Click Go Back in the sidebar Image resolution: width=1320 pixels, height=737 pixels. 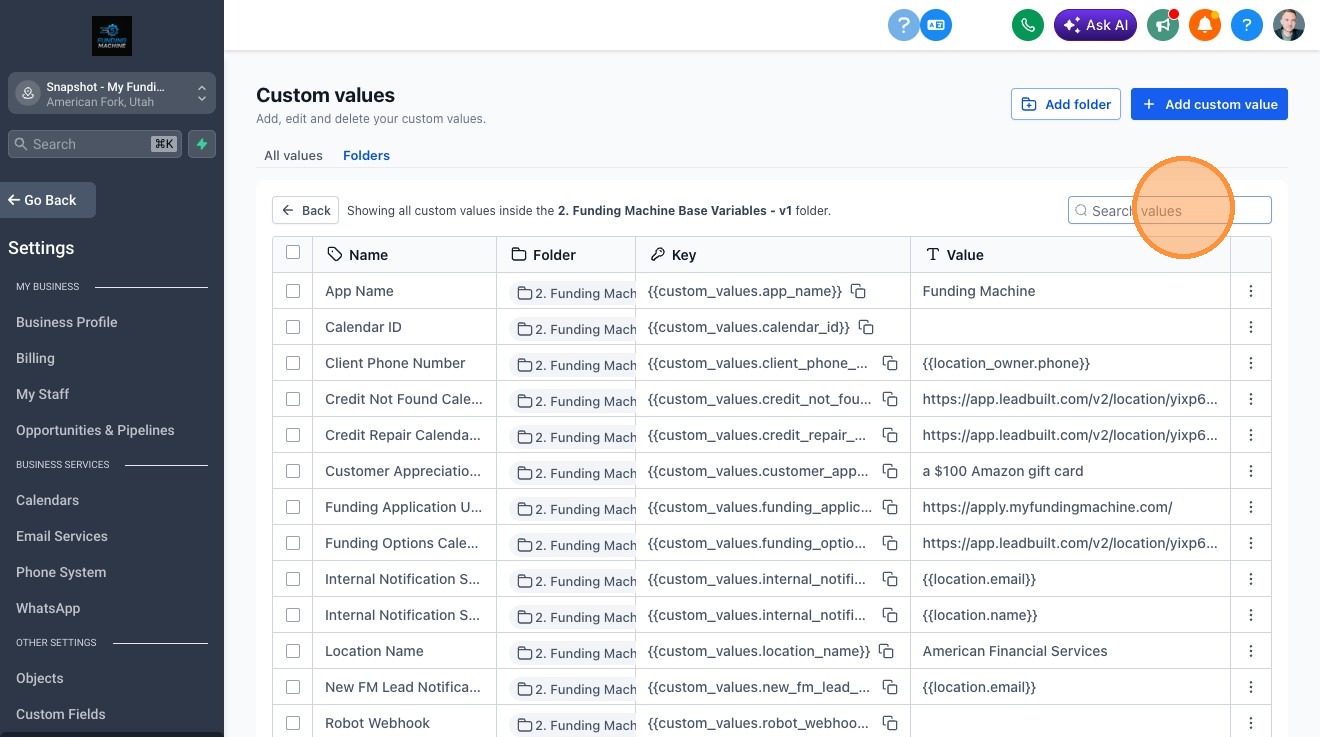pos(48,200)
